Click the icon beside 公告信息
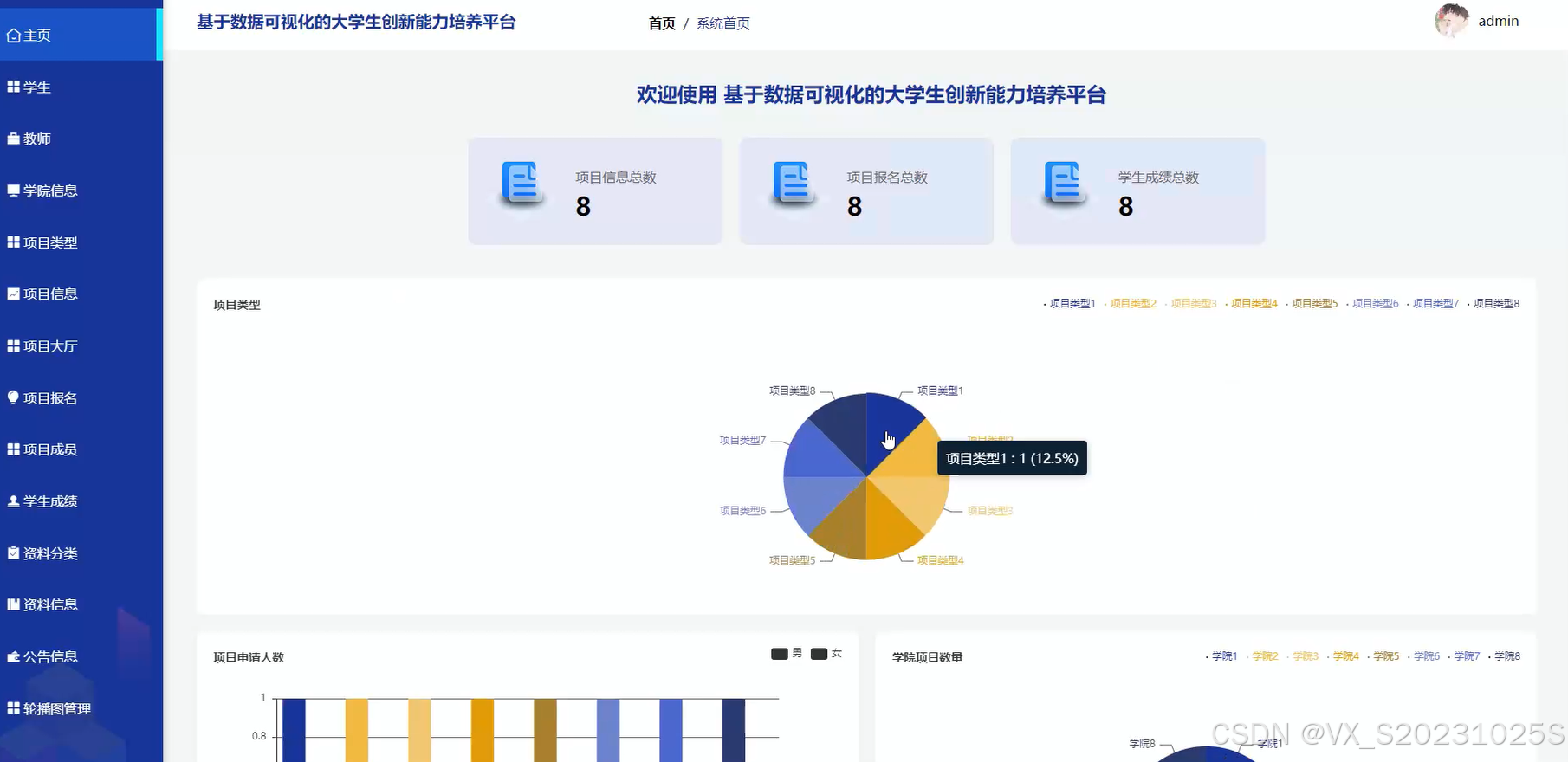1568x762 pixels. (x=14, y=656)
